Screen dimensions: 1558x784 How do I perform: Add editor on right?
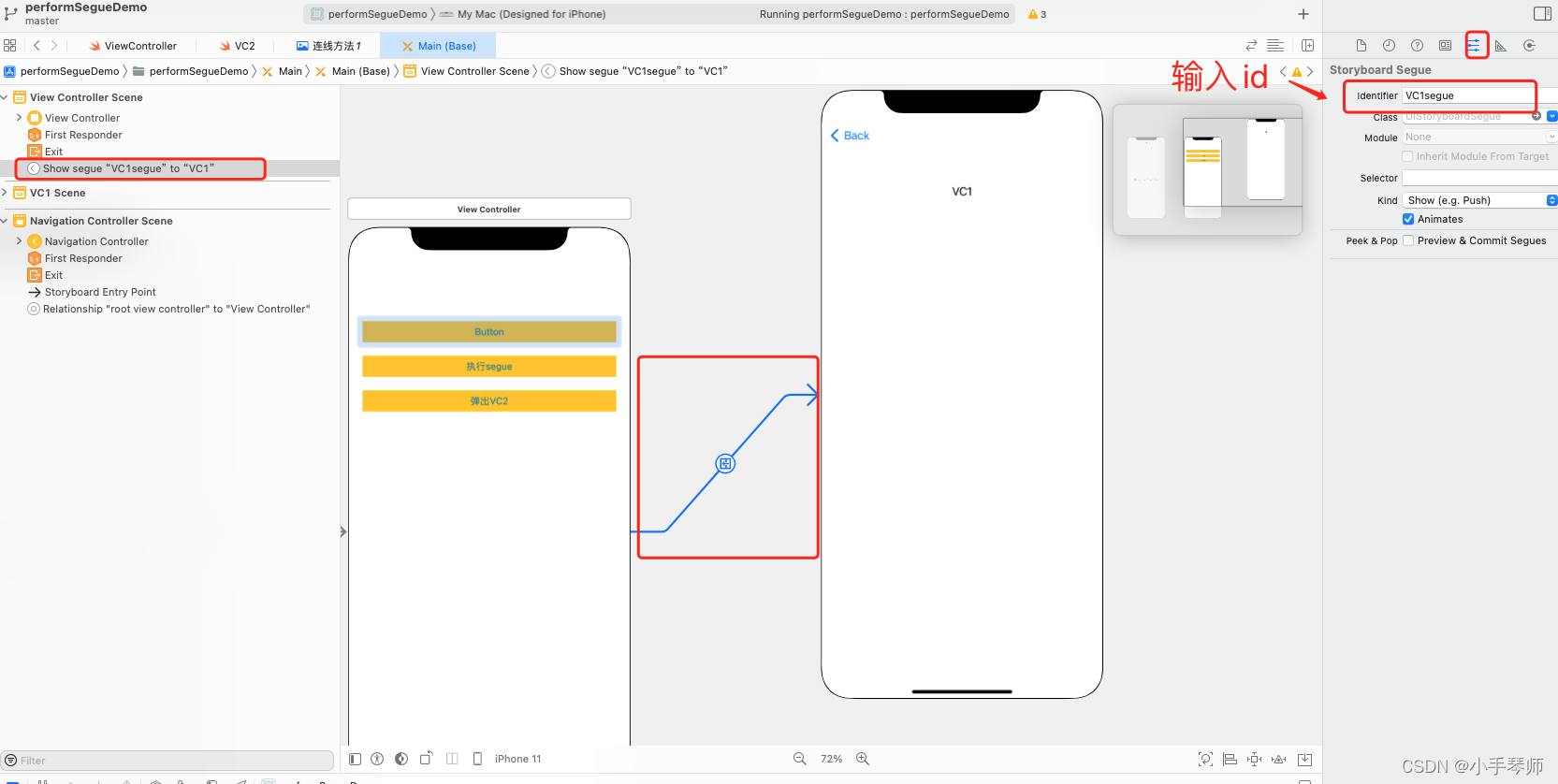tap(1307, 46)
